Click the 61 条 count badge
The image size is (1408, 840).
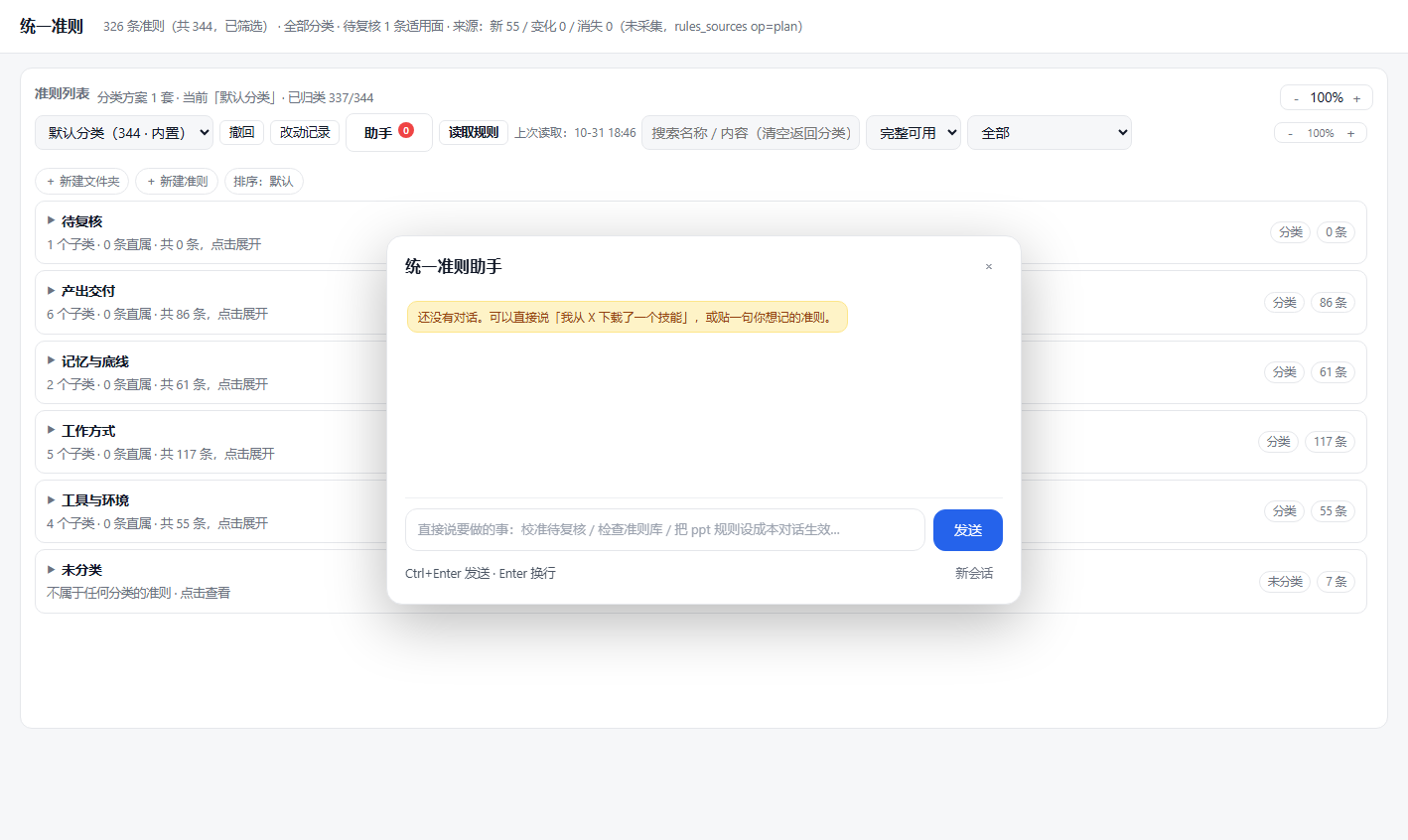click(1334, 372)
